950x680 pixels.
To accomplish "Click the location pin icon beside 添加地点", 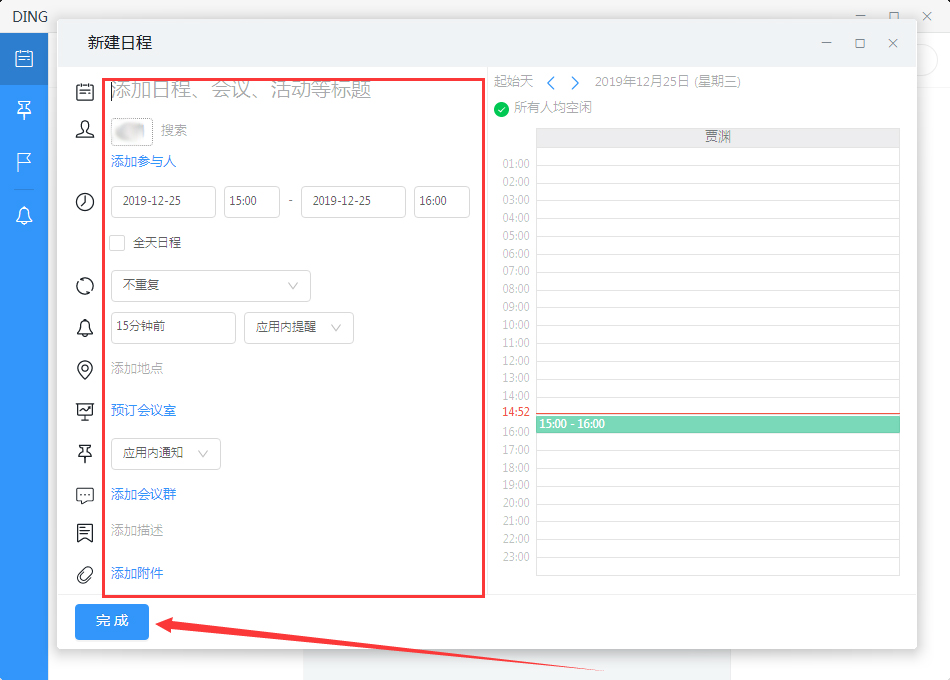I will click(85, 369).
